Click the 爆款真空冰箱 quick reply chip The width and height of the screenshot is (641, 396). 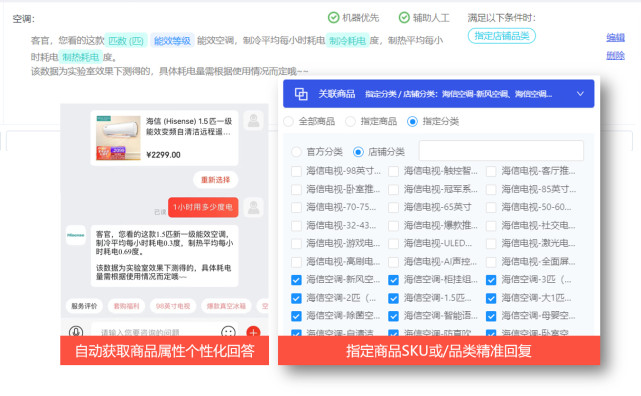point(226,306)
